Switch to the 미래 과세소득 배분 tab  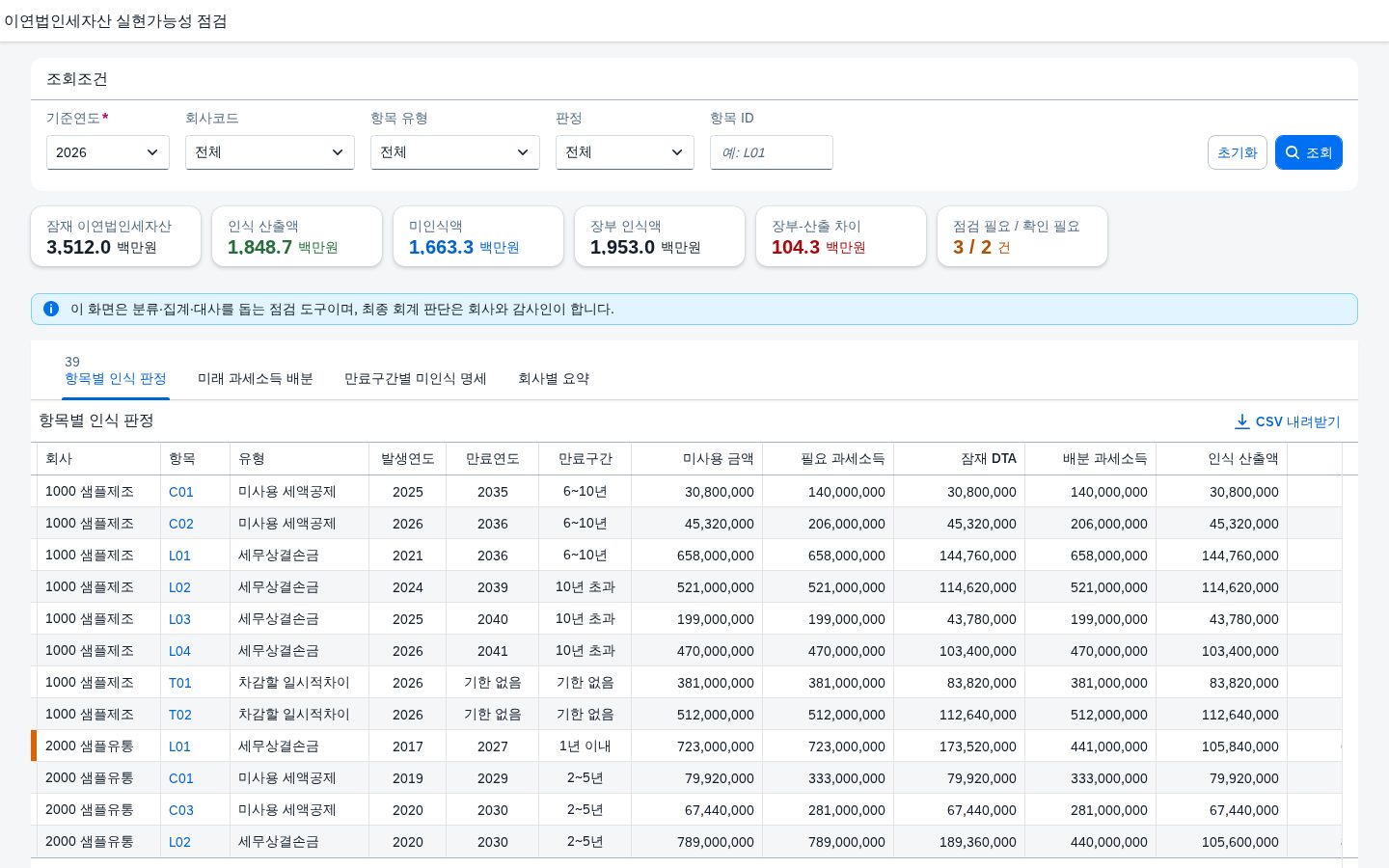tap(256, 378)
